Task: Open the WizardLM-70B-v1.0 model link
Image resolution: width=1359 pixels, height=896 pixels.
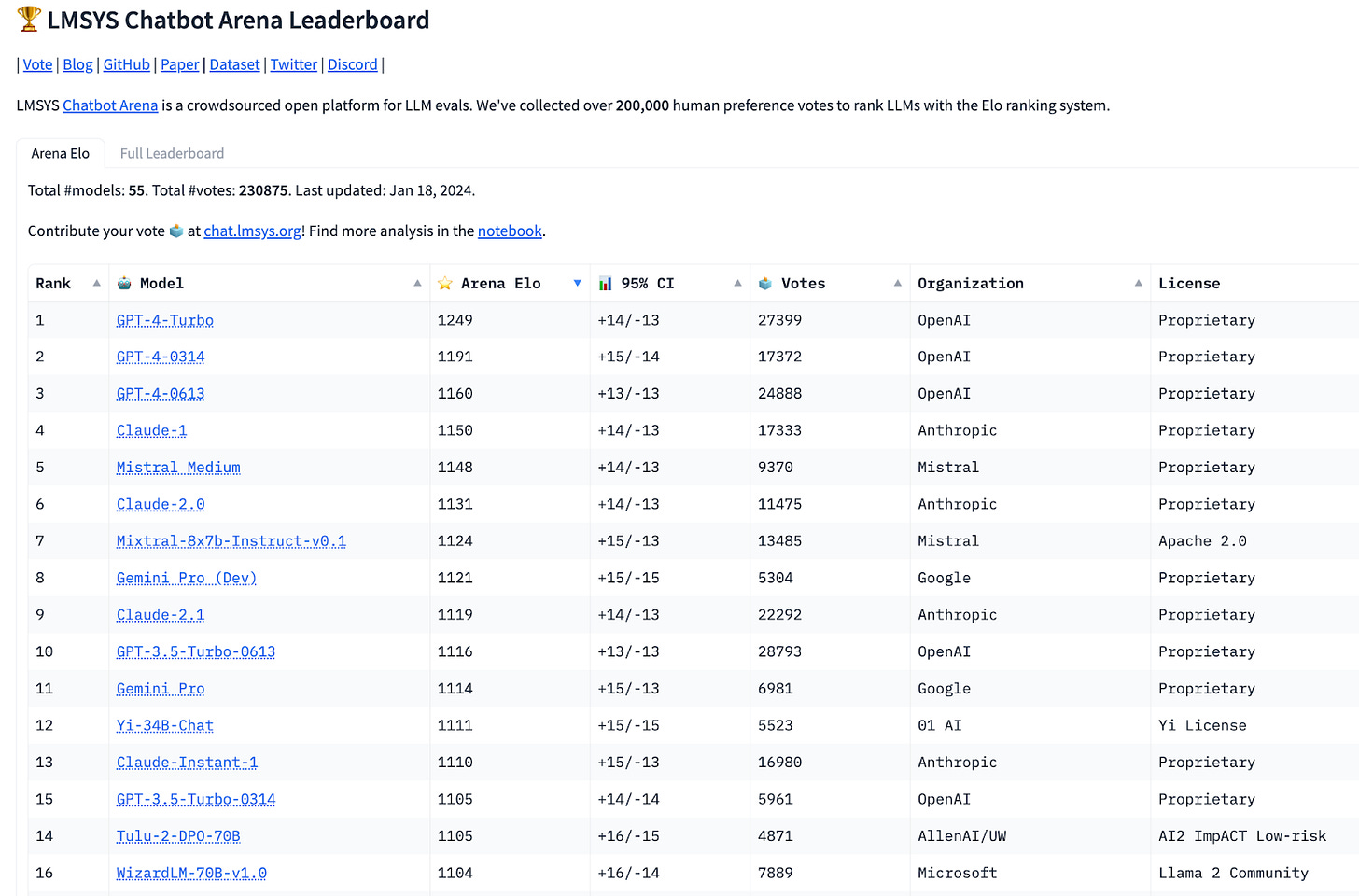Action: coord(191,873)
